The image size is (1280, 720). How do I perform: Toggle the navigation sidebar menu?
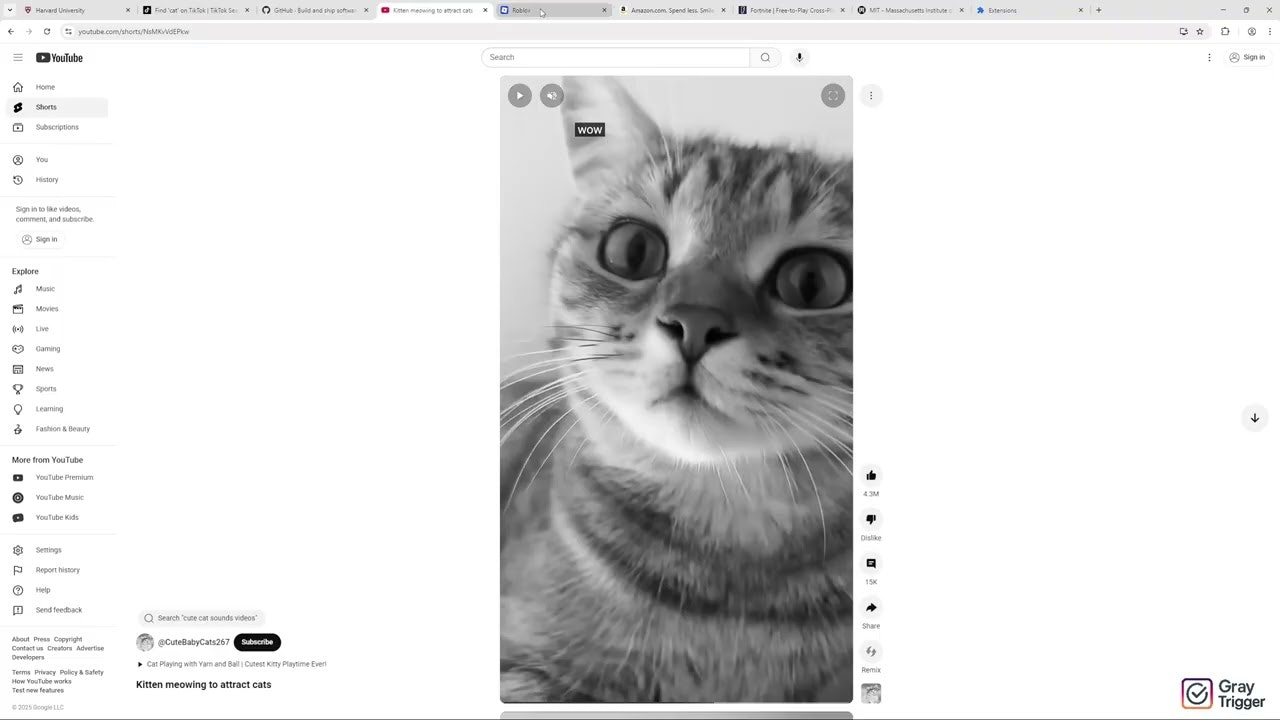tap(18, 57)
